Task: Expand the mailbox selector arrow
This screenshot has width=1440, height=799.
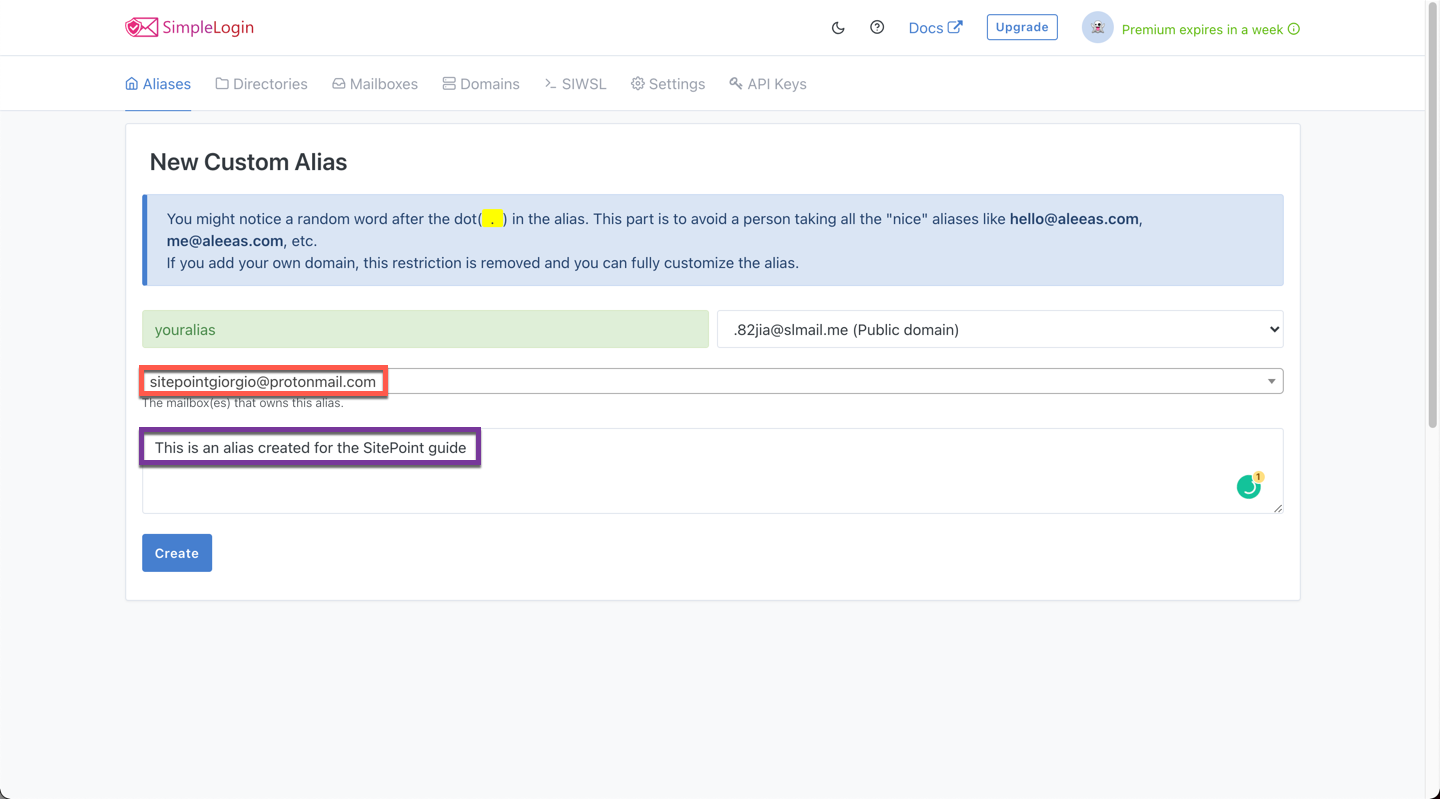Action: click(x=1272, y=381)
